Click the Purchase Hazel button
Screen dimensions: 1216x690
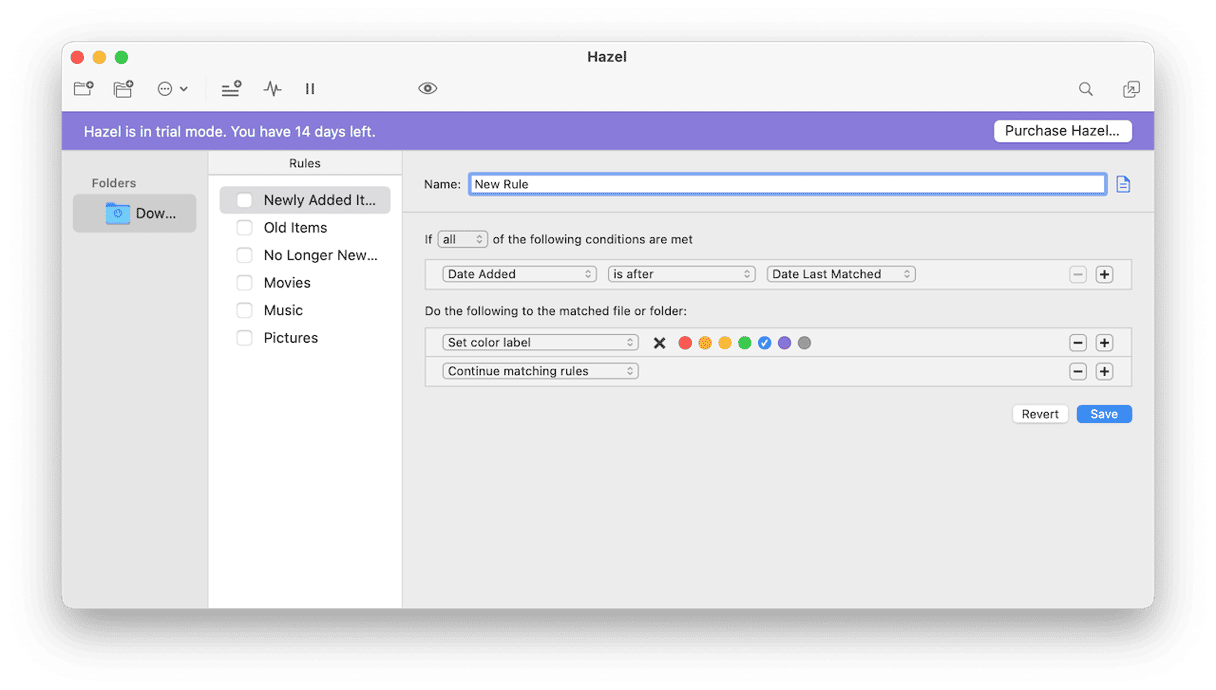tap(1062, 131)
